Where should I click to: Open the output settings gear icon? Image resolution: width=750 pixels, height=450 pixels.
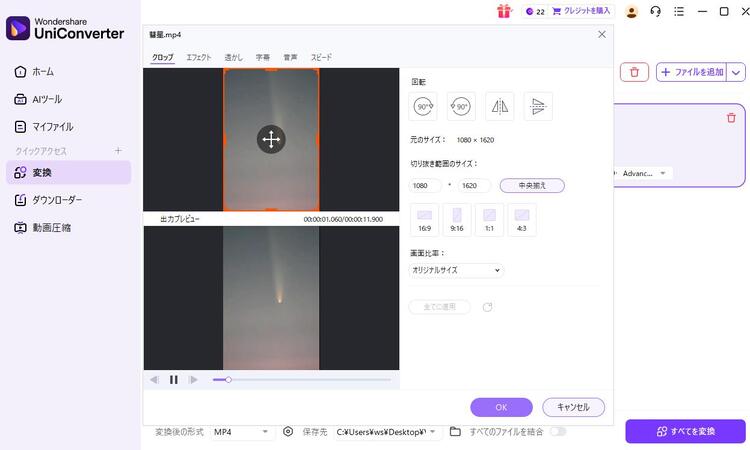pos(288,432)
